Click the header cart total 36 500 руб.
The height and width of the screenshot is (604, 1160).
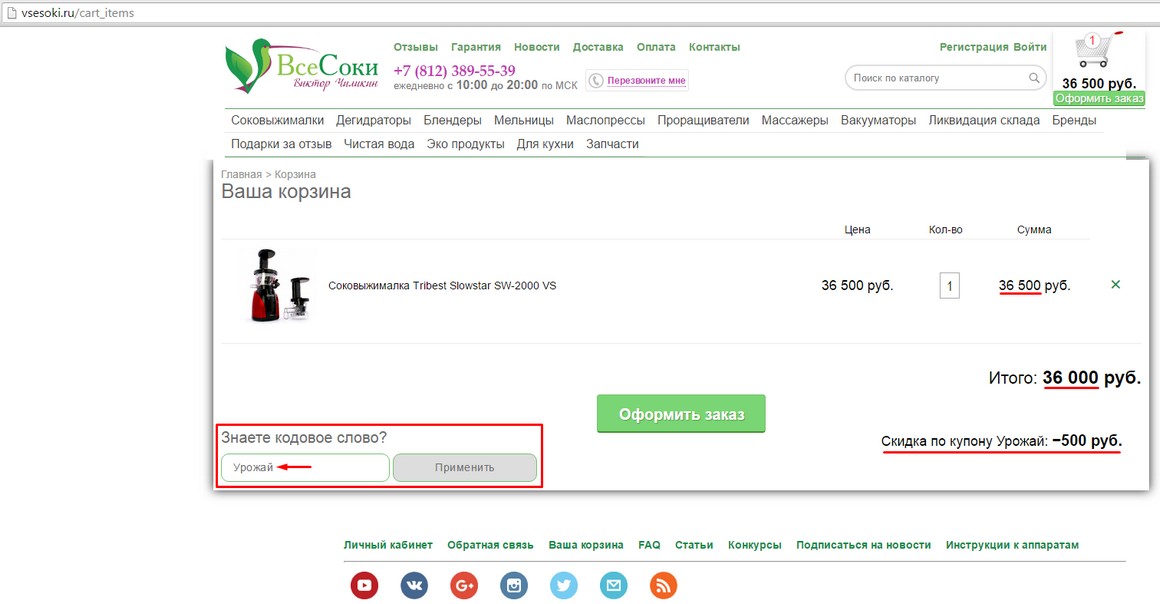point(1099,83)
